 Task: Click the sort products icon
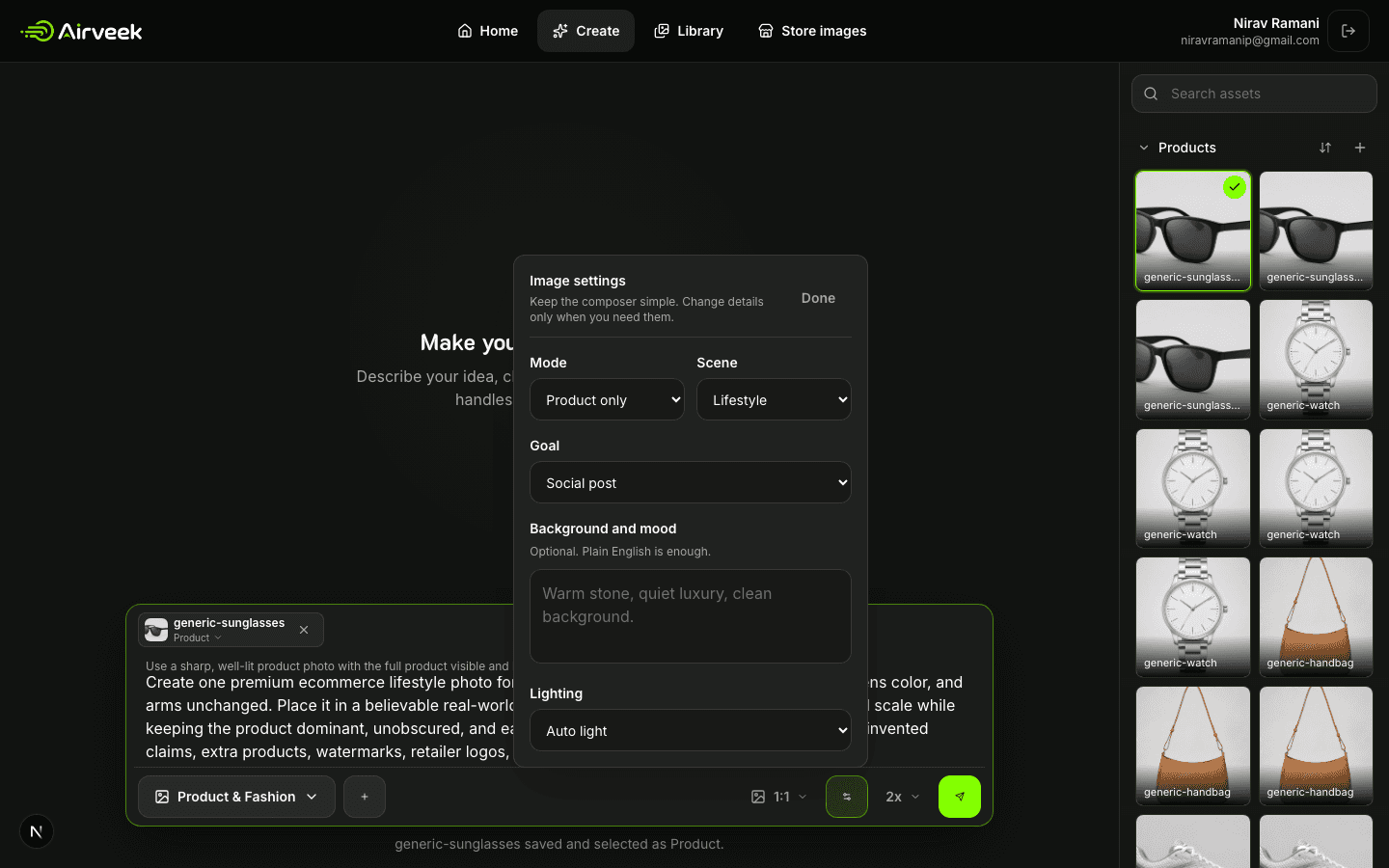[1325, 148]
